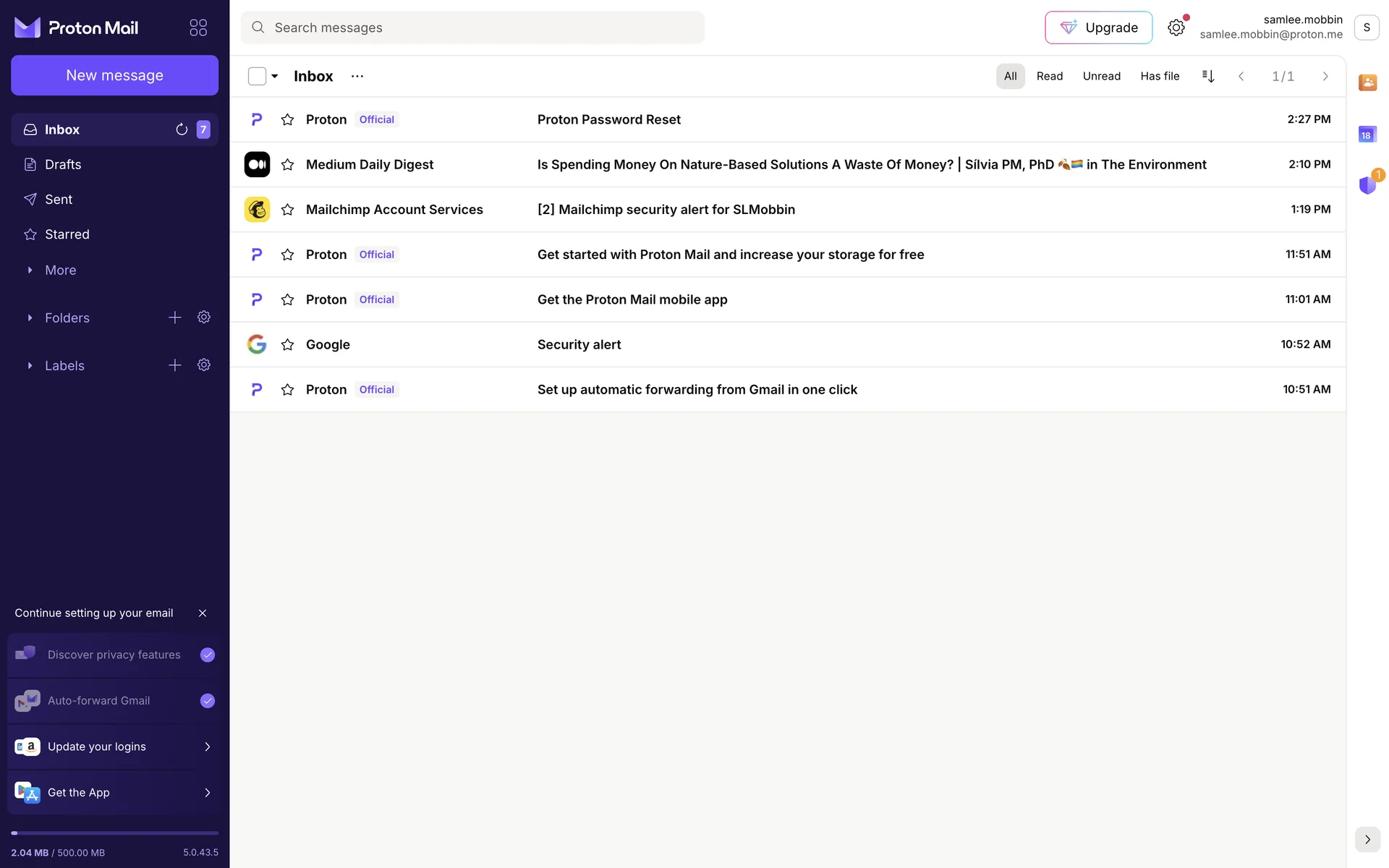Open Contacts in the side panel
Screen dimensions: 1389x868
pos(1367,82)
